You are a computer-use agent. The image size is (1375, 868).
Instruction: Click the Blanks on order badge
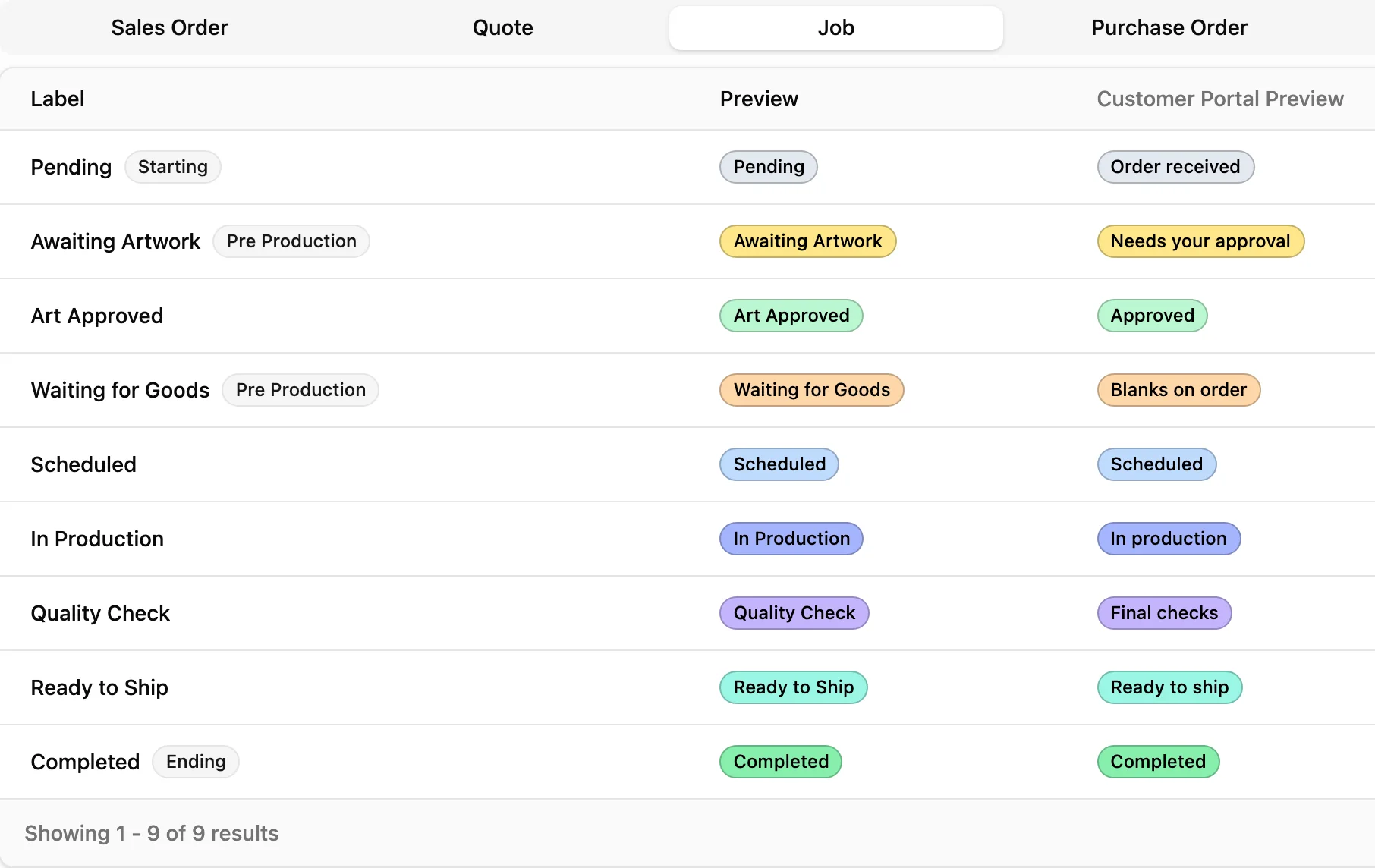[1178, 390]
